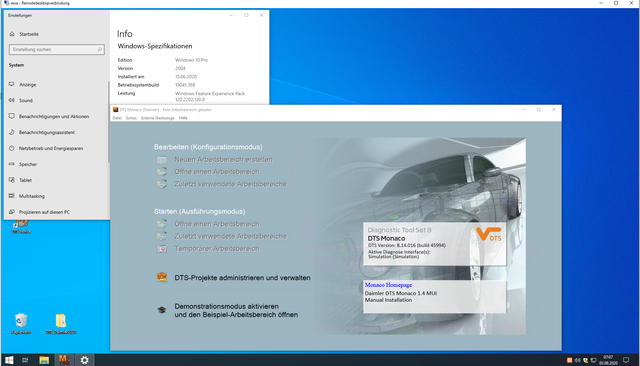
Task: Switch to Settings gear taskbar button
Action: click(84, 360)
